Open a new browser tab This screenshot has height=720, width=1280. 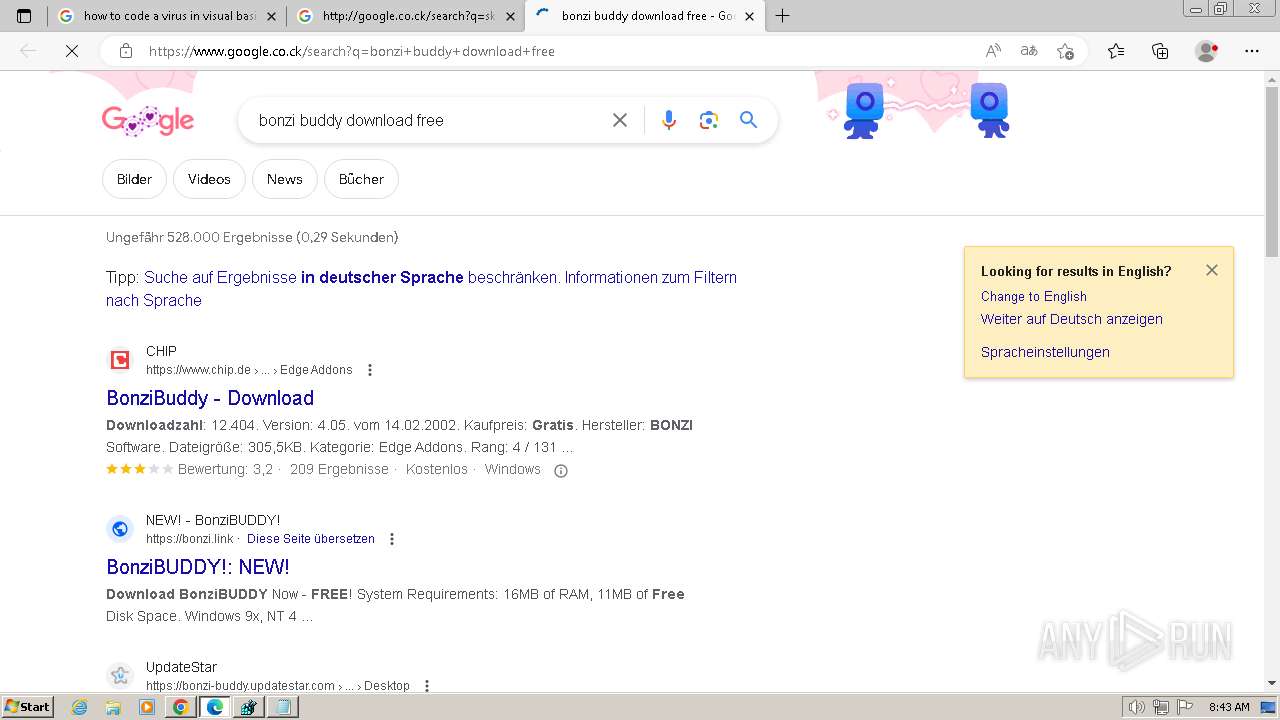pos(783,16)
